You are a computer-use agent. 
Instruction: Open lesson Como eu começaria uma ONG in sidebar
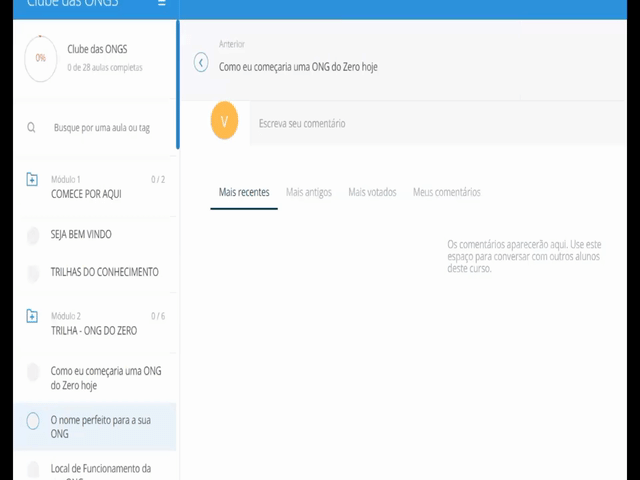pos(105,378)
